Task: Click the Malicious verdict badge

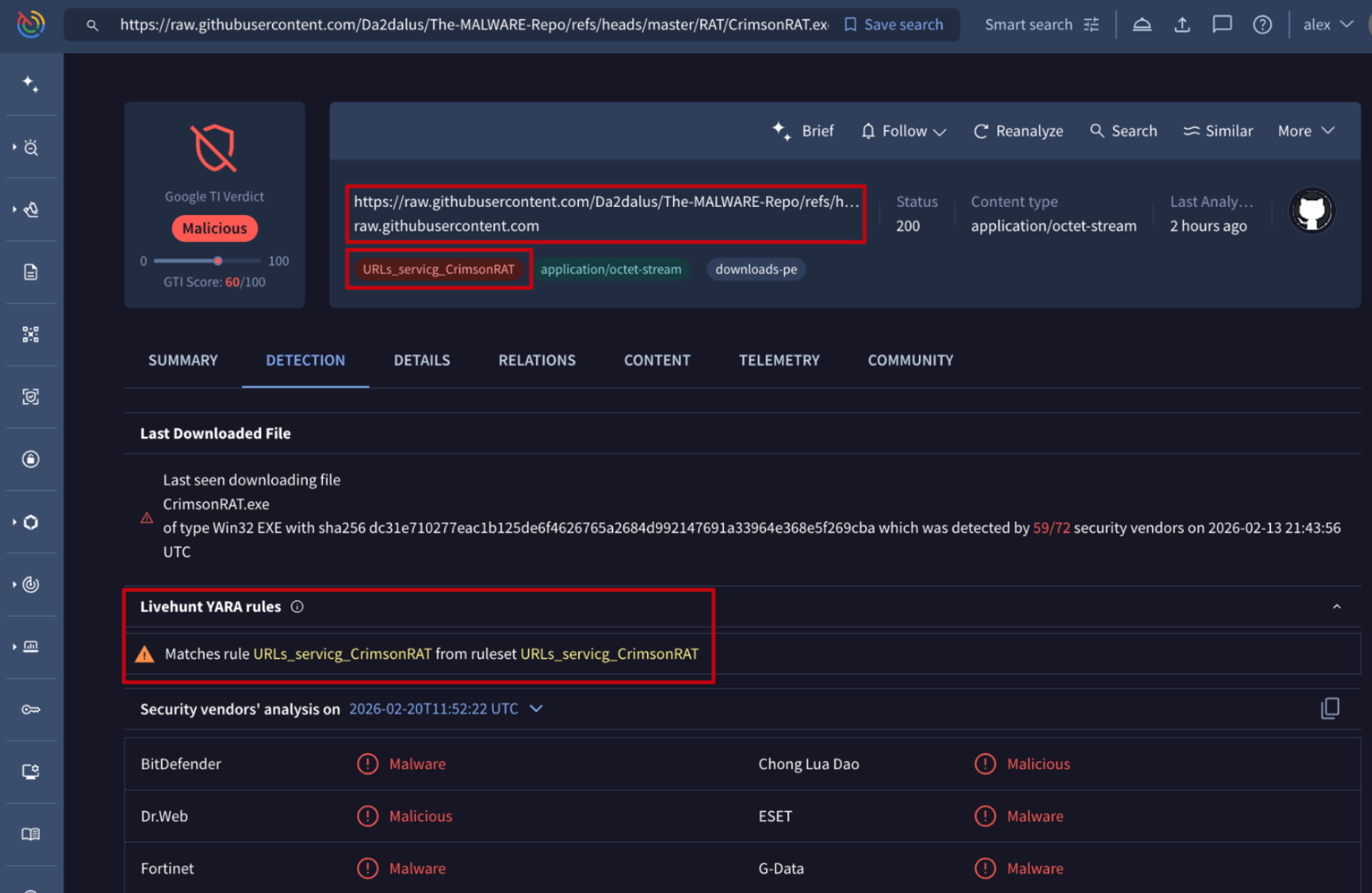Action: point(215,228)
